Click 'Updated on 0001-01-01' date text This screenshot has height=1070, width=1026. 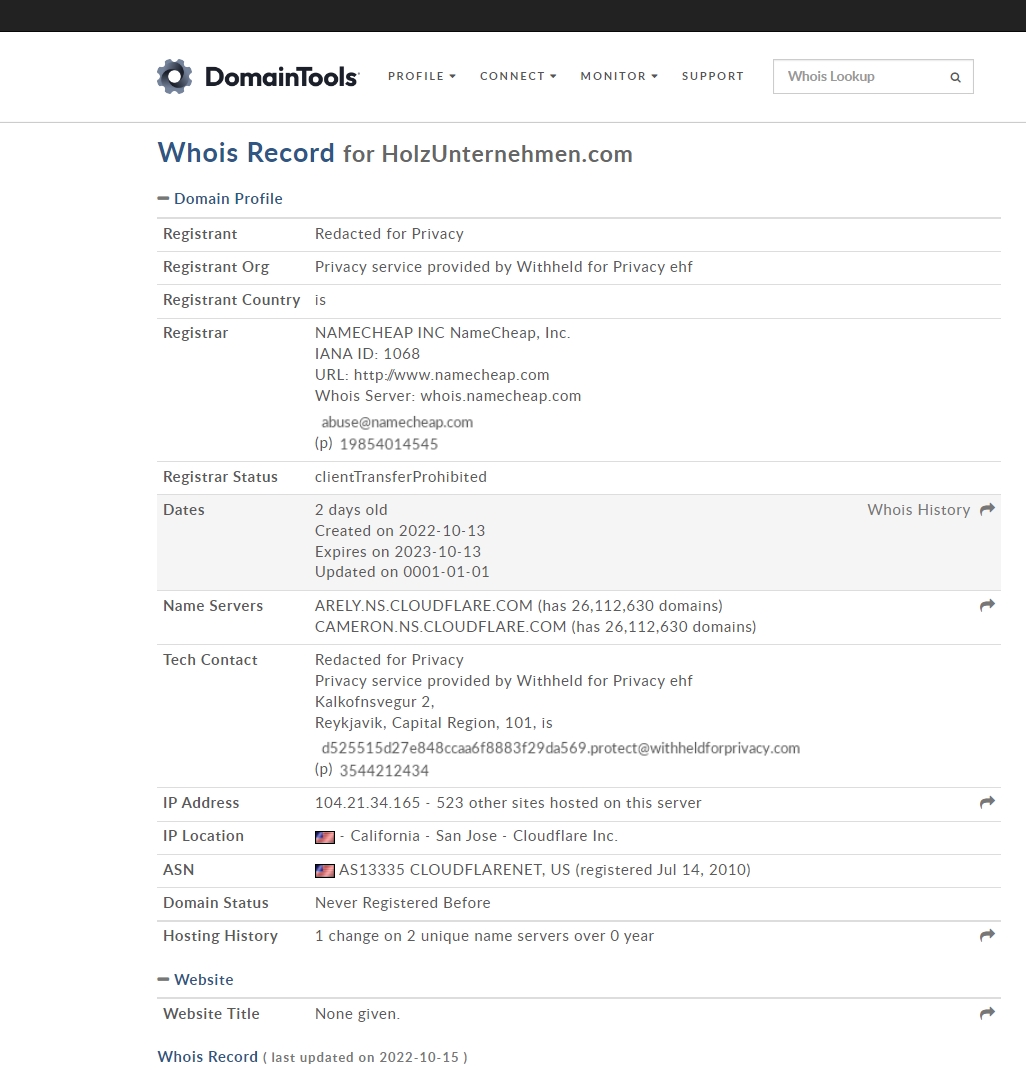402,572
